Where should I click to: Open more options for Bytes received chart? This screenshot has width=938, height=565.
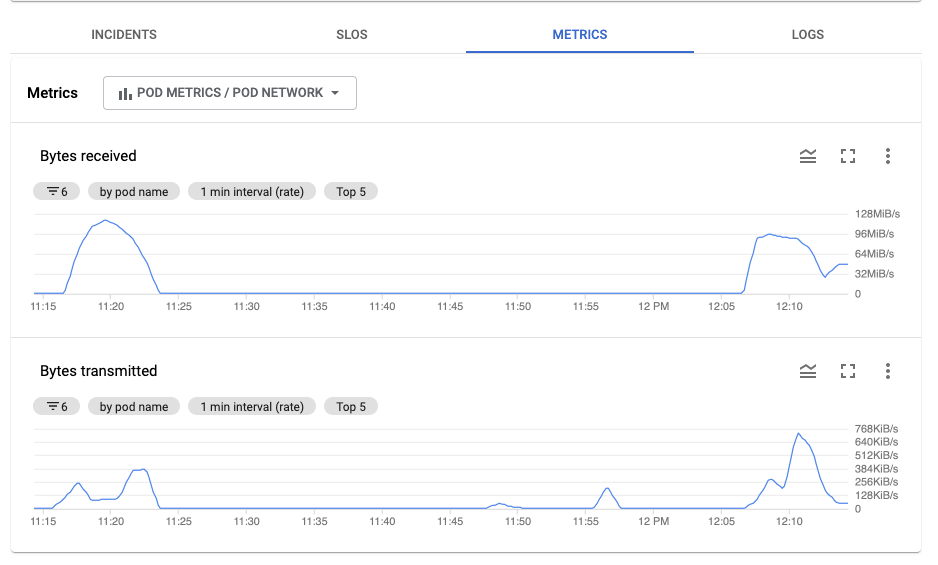pos(888,156)
